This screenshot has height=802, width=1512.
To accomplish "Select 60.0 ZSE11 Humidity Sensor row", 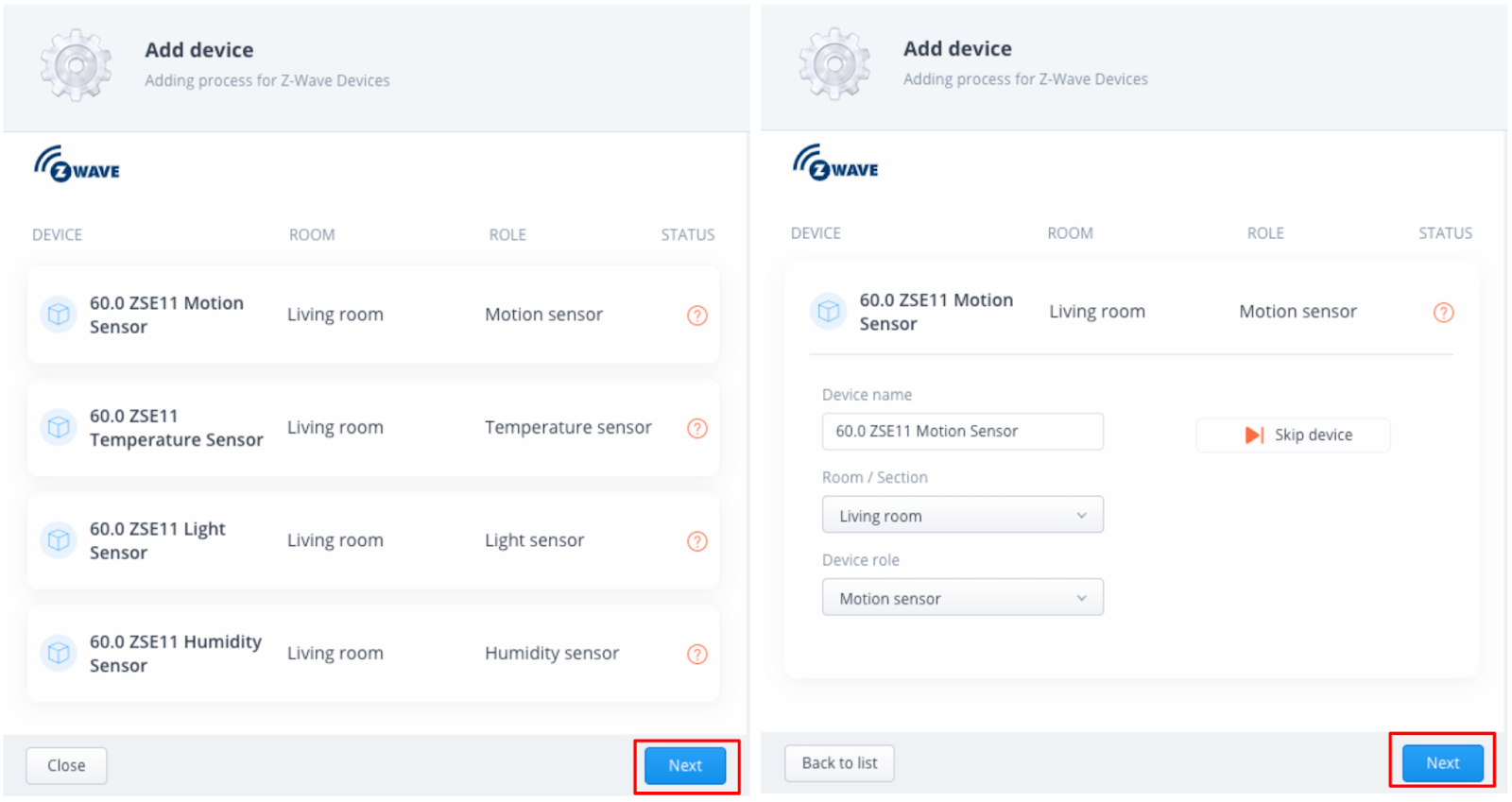I will 373,653.
